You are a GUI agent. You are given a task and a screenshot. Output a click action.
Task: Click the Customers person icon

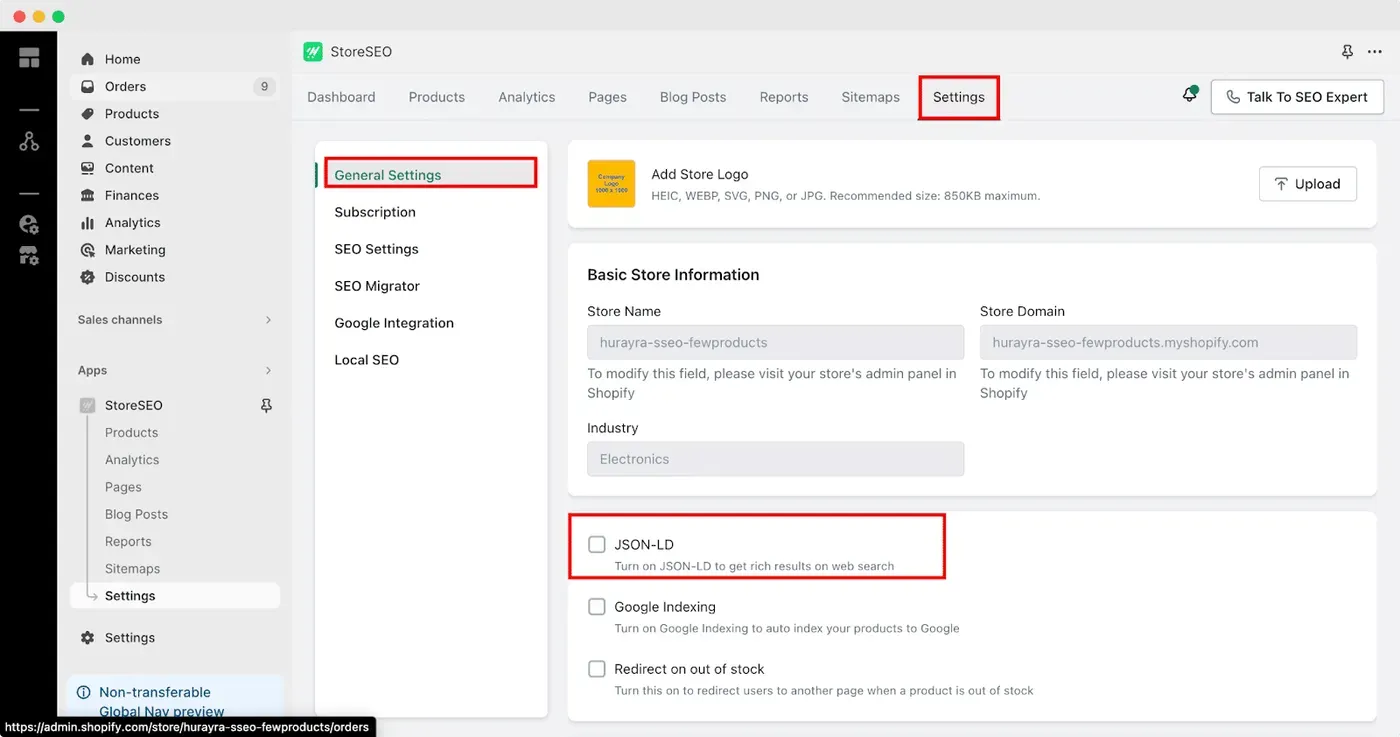(x=88, y=141)
